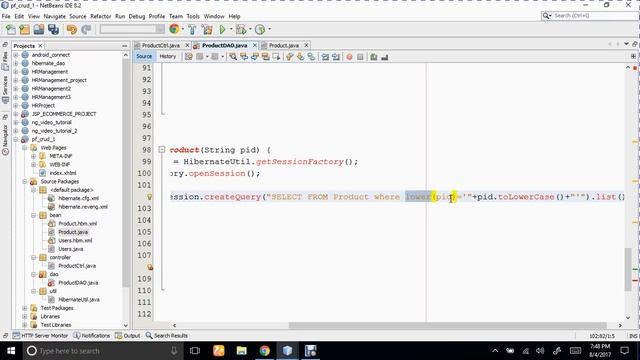The height and width of the screenshot is (360, 640).
Task: Toggle the Highlight Search icon in editor toolbar
Action: (266, 57)
